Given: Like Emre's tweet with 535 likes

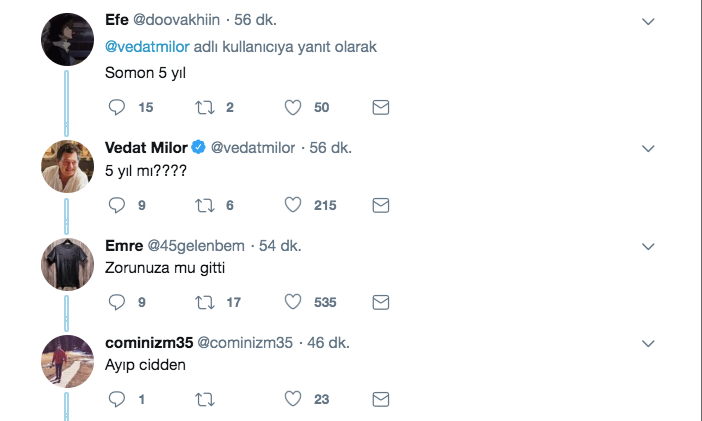Looking at the screenshot, I should 293,302.
